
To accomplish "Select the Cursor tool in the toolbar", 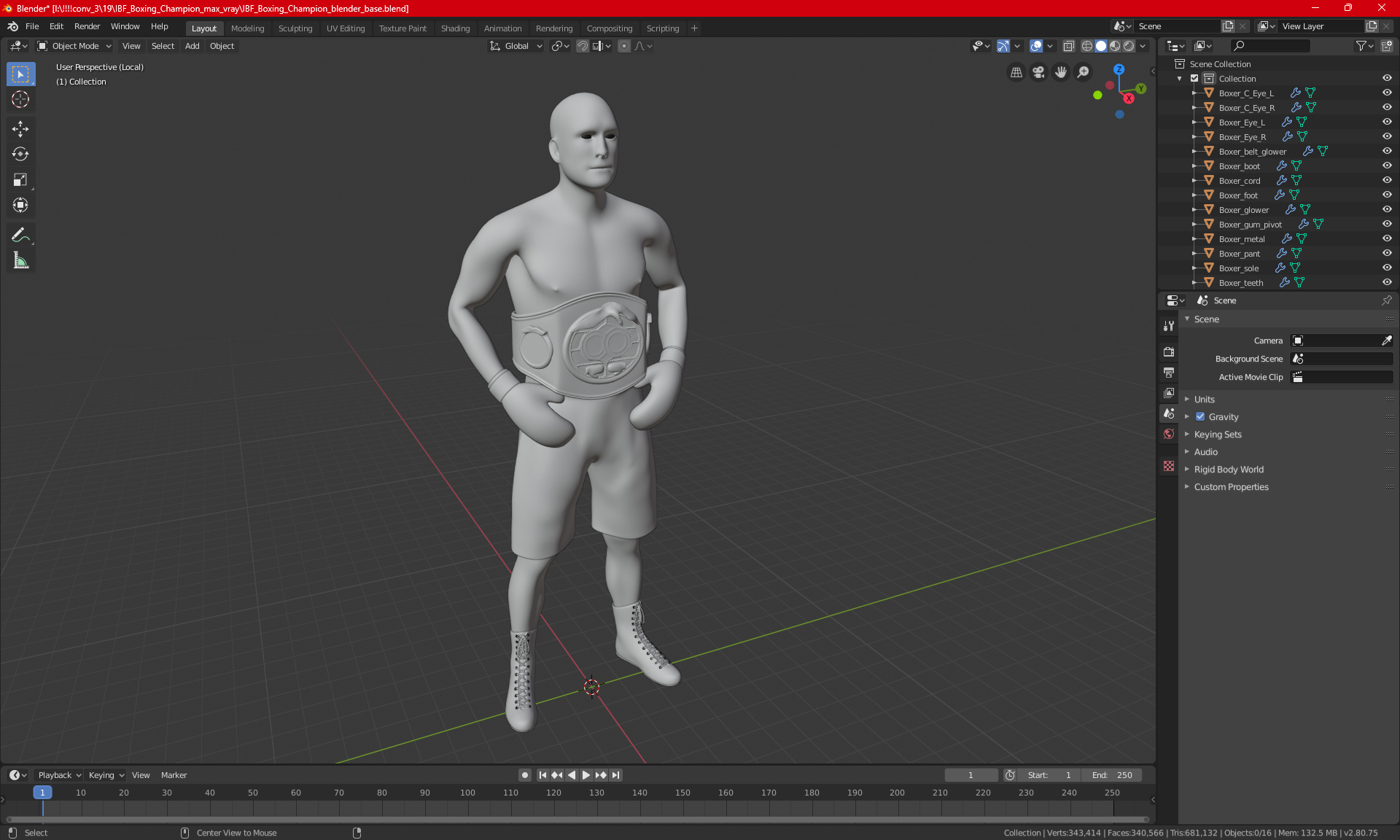I will [20, 100].
